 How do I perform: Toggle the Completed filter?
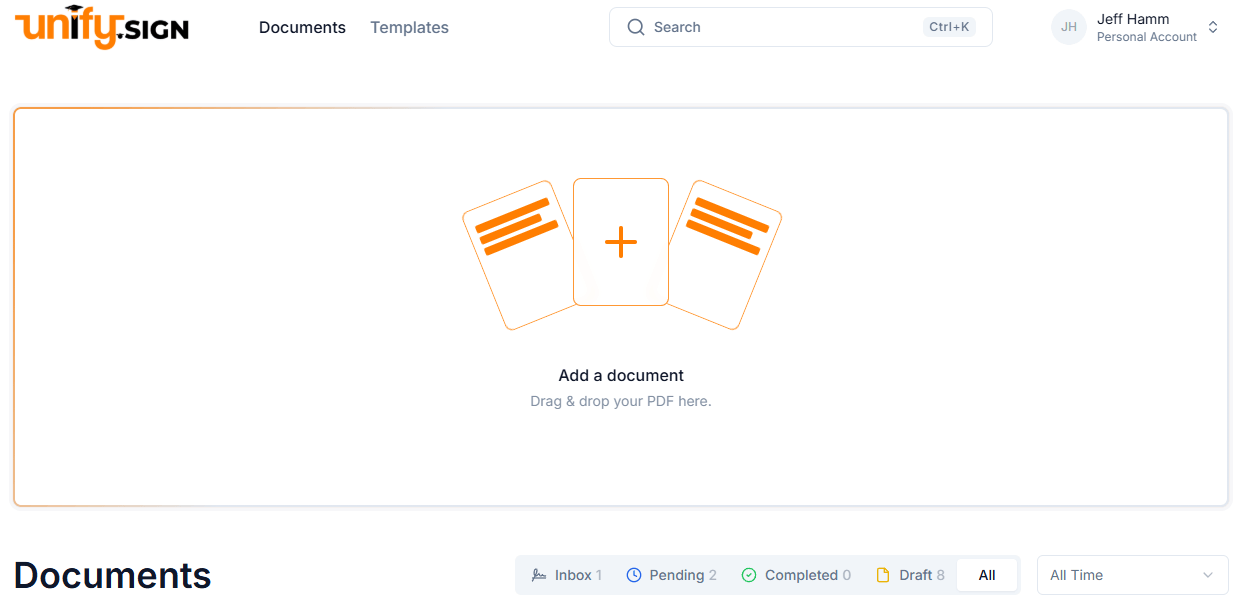[795, 574]
